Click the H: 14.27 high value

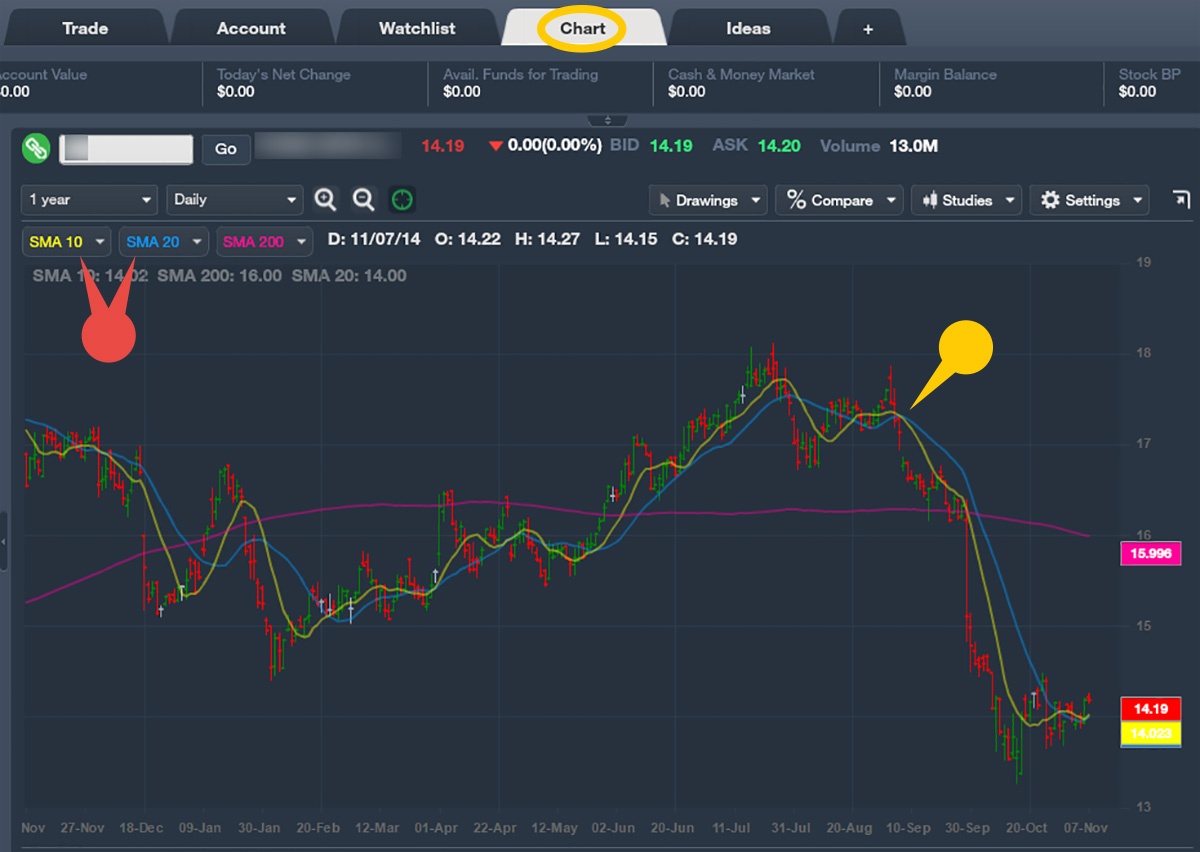(x=549, y=241)
